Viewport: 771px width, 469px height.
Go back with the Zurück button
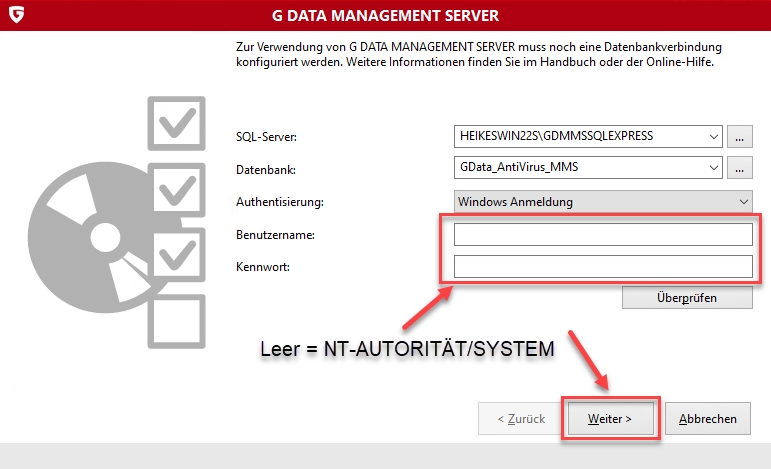521,418
